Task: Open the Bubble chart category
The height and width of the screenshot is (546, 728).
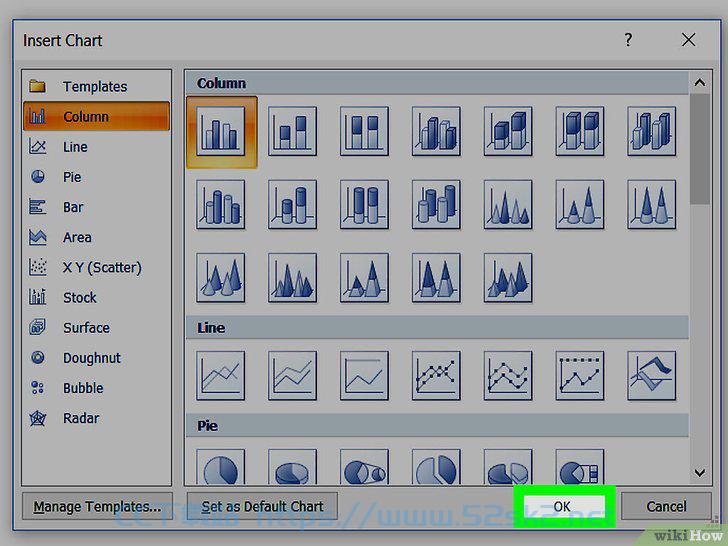Action: (x=97, y=388)
